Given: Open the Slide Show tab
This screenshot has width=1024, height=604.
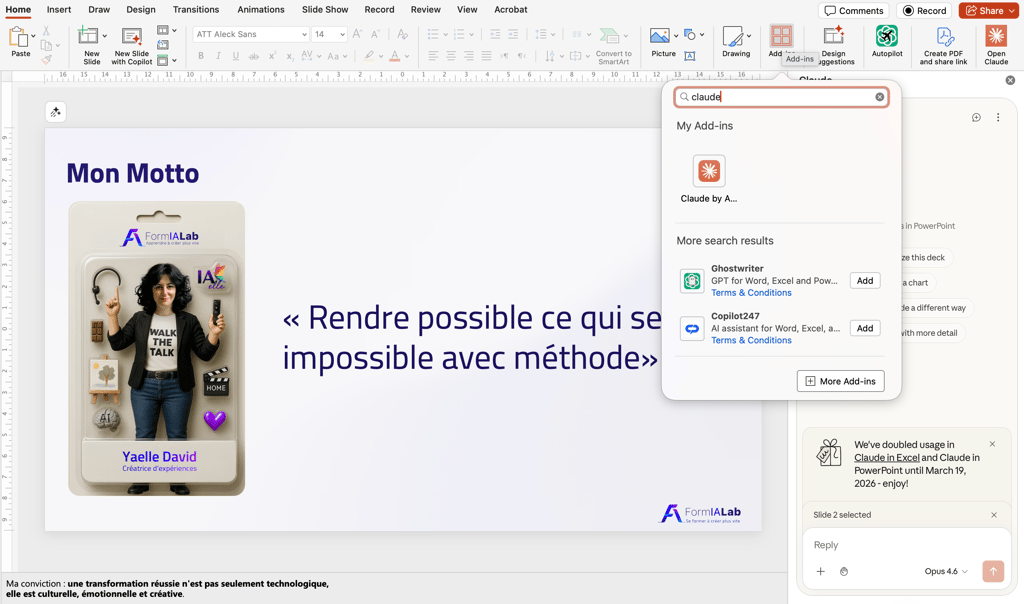Looking at the screenshot, I should (325, 10).
